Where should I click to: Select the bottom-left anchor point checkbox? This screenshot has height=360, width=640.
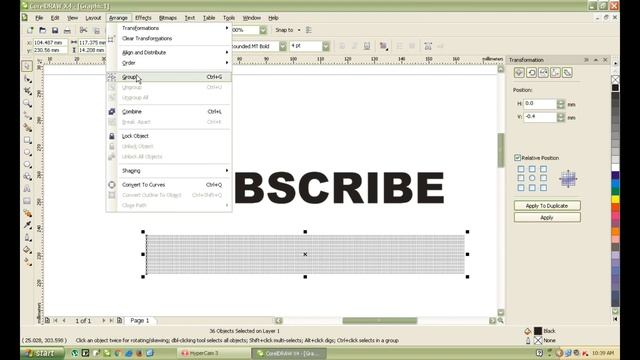[x=521, y=188]
